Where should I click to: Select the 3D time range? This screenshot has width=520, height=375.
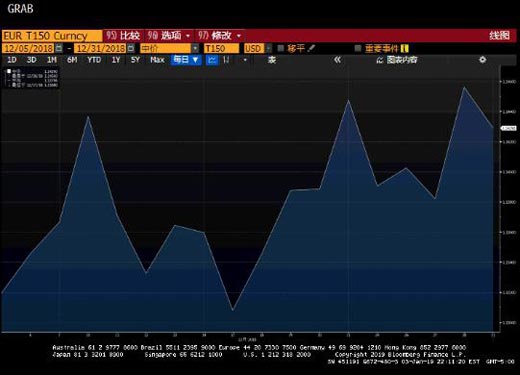click(31, 60)
